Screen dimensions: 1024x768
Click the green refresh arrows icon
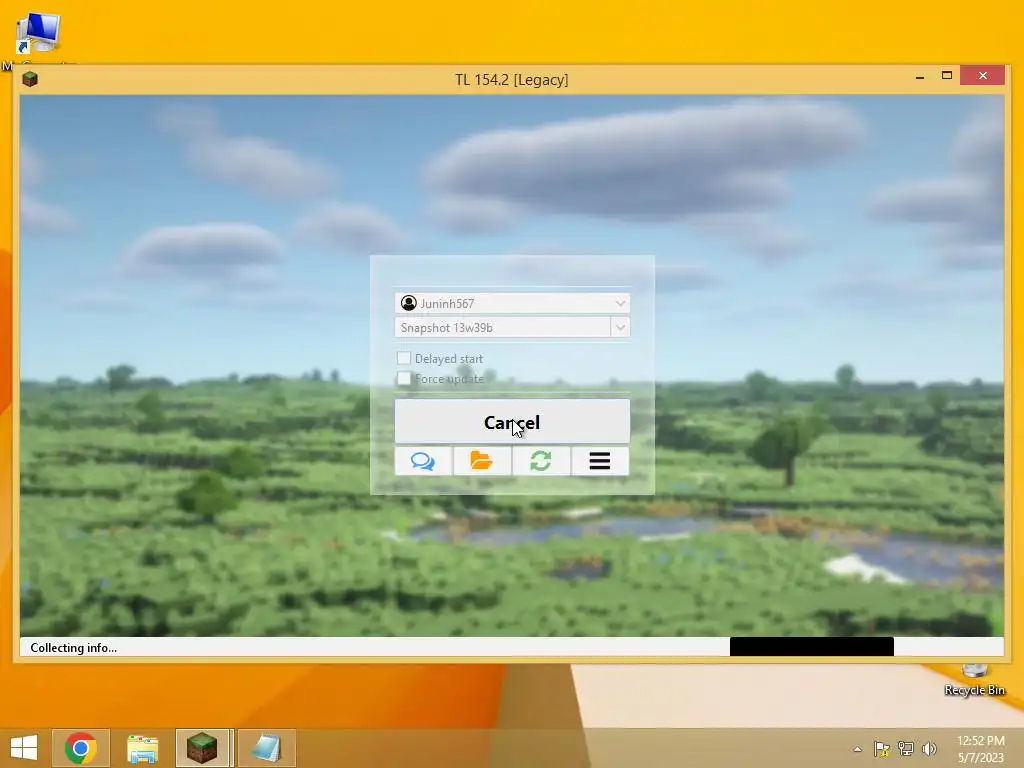tap(541, 461)
